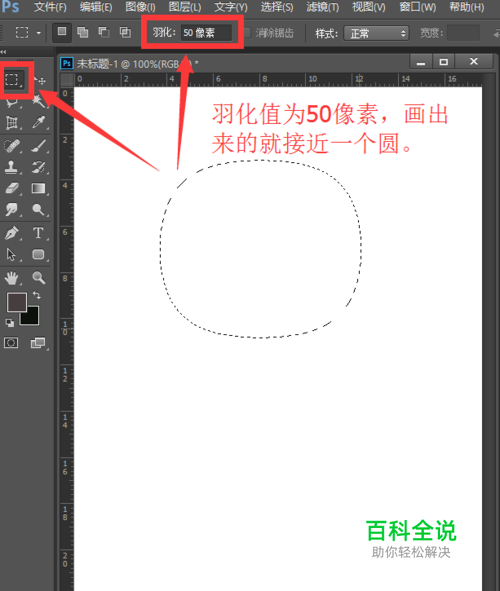Open the 文件(F) menu
The image size is (500, 591).
[x=50, y=7]
